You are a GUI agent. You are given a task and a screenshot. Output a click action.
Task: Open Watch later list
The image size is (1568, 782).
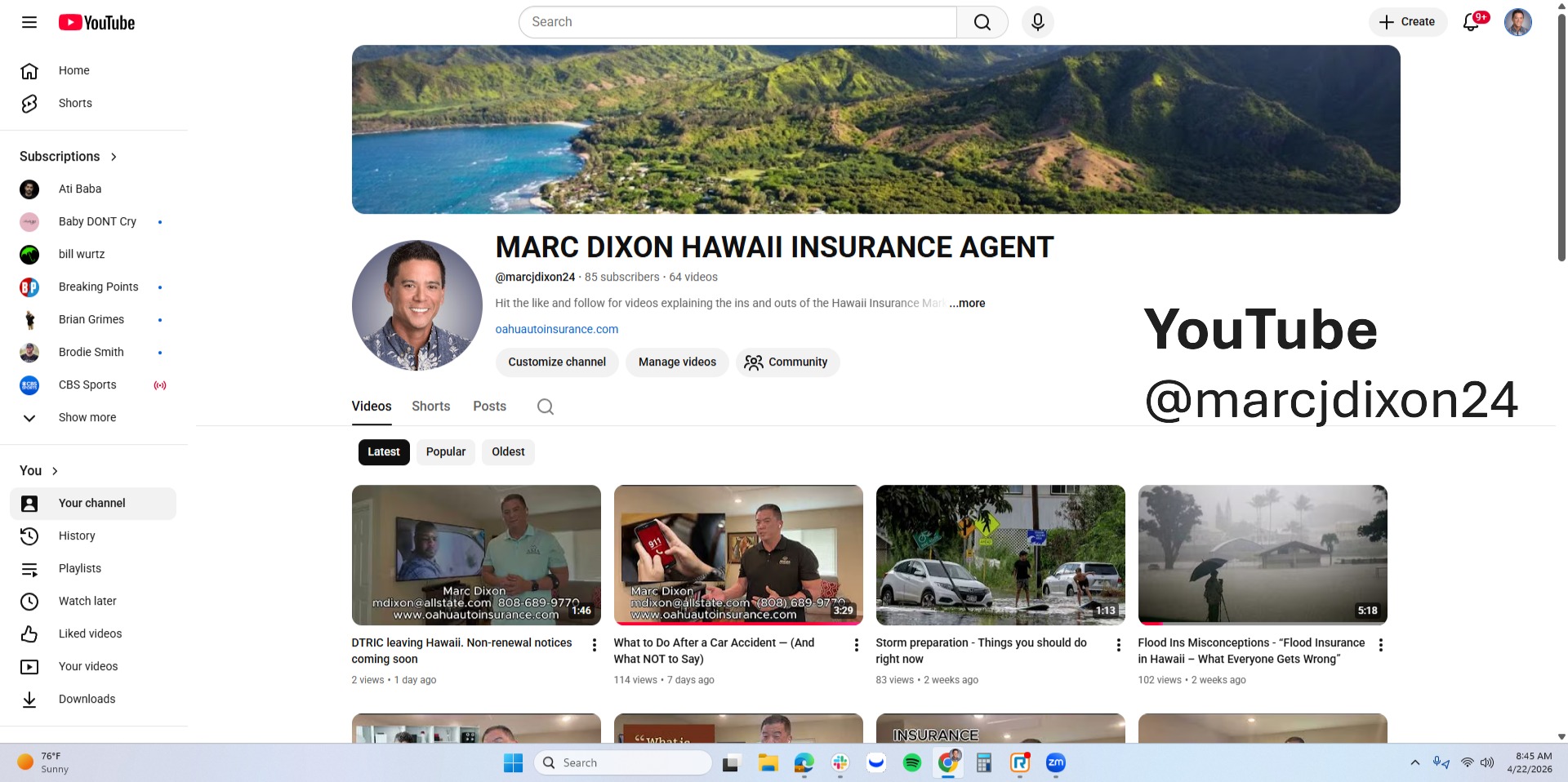pyautogui.click(x=94, y=602)
